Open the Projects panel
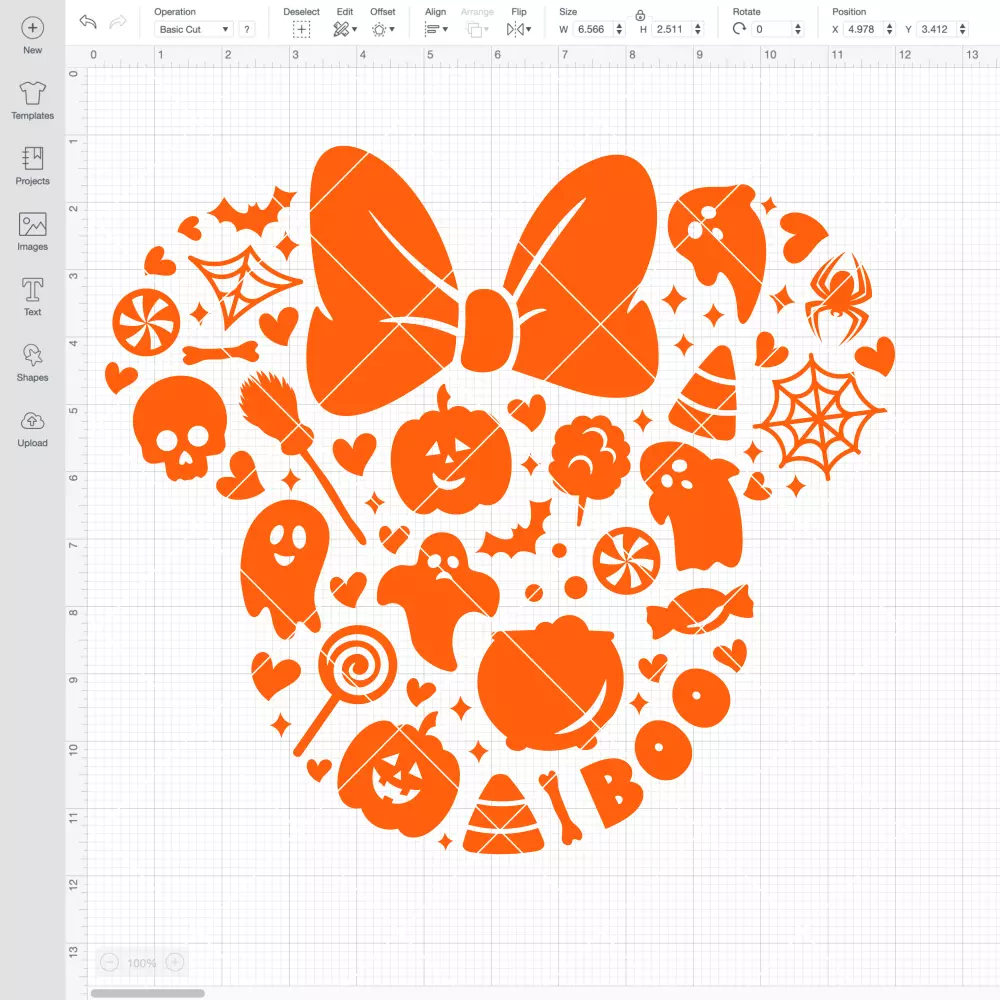 (x=33, y=166)
